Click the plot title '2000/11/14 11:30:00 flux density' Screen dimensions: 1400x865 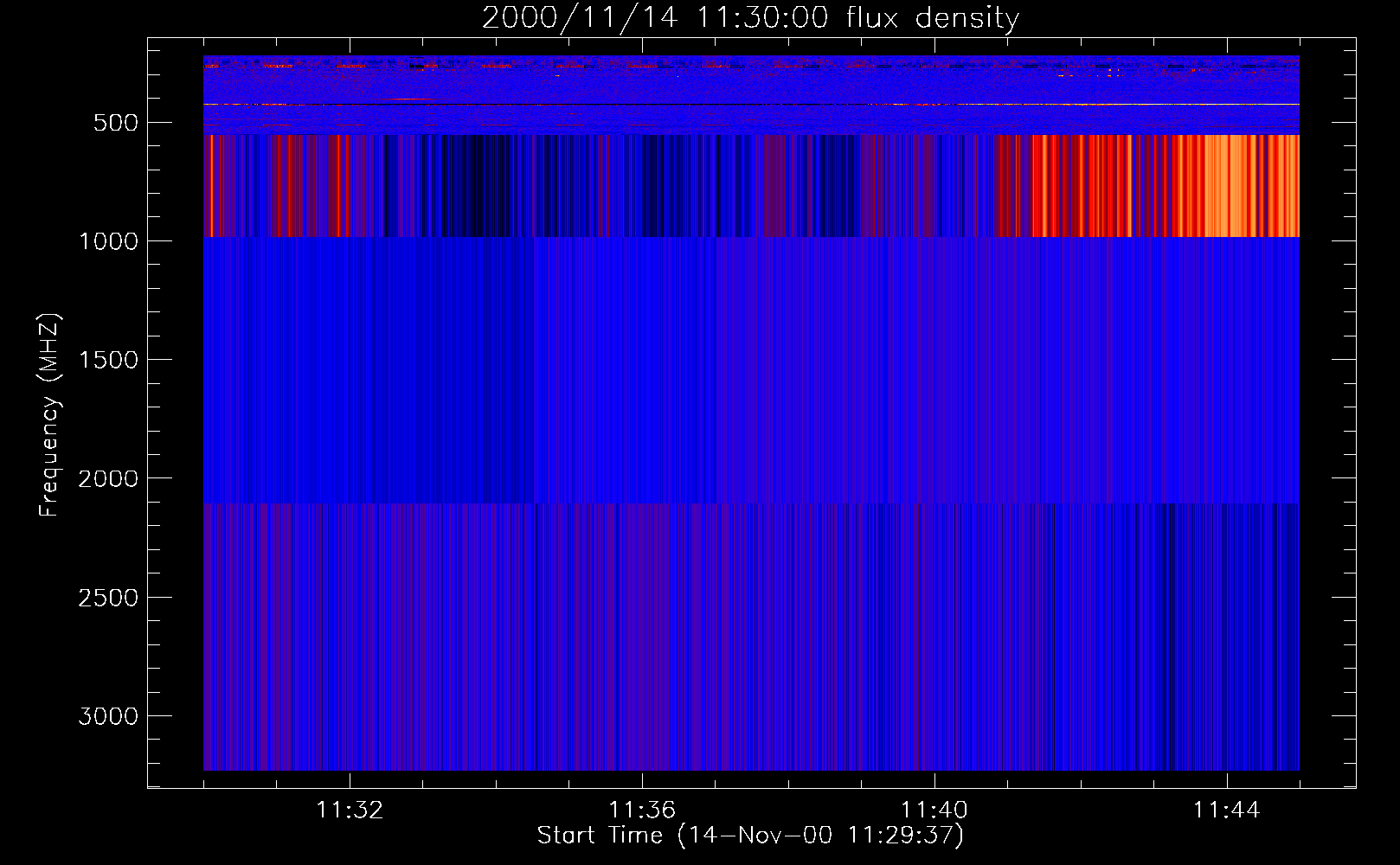(750, 17)
